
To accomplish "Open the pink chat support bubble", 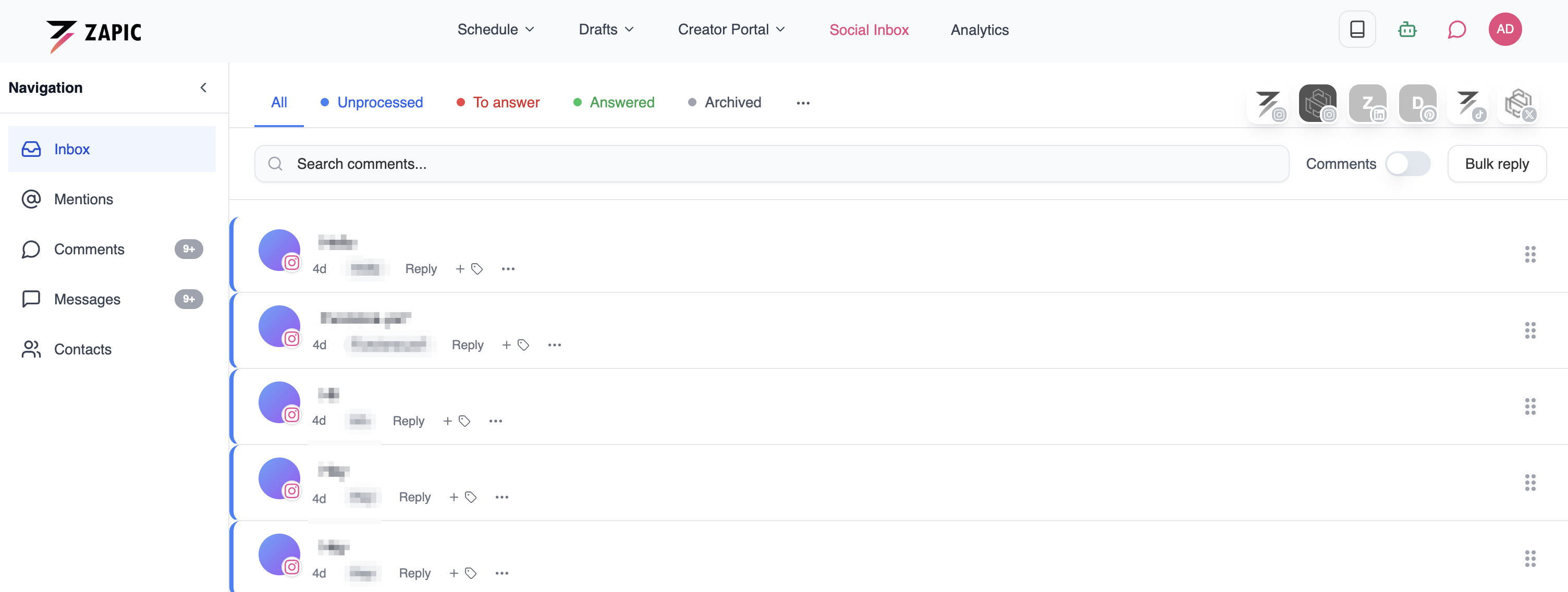I will (1456, 29).
